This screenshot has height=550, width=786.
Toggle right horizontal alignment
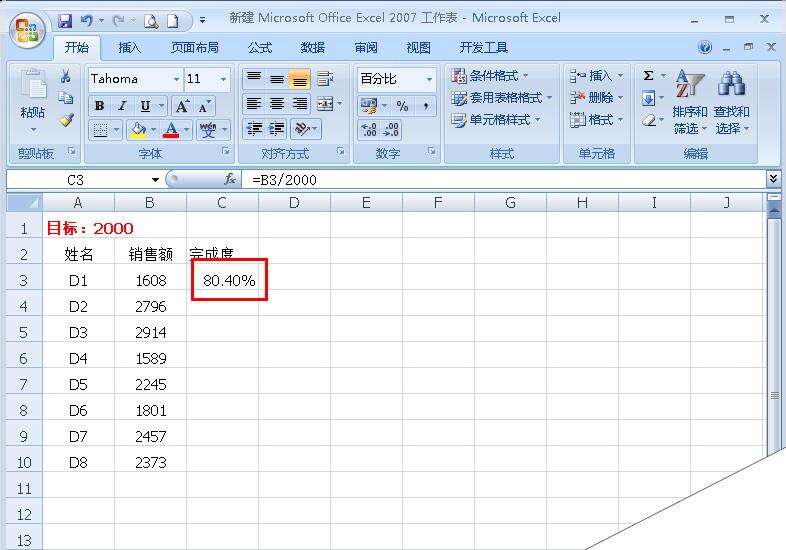300,104
